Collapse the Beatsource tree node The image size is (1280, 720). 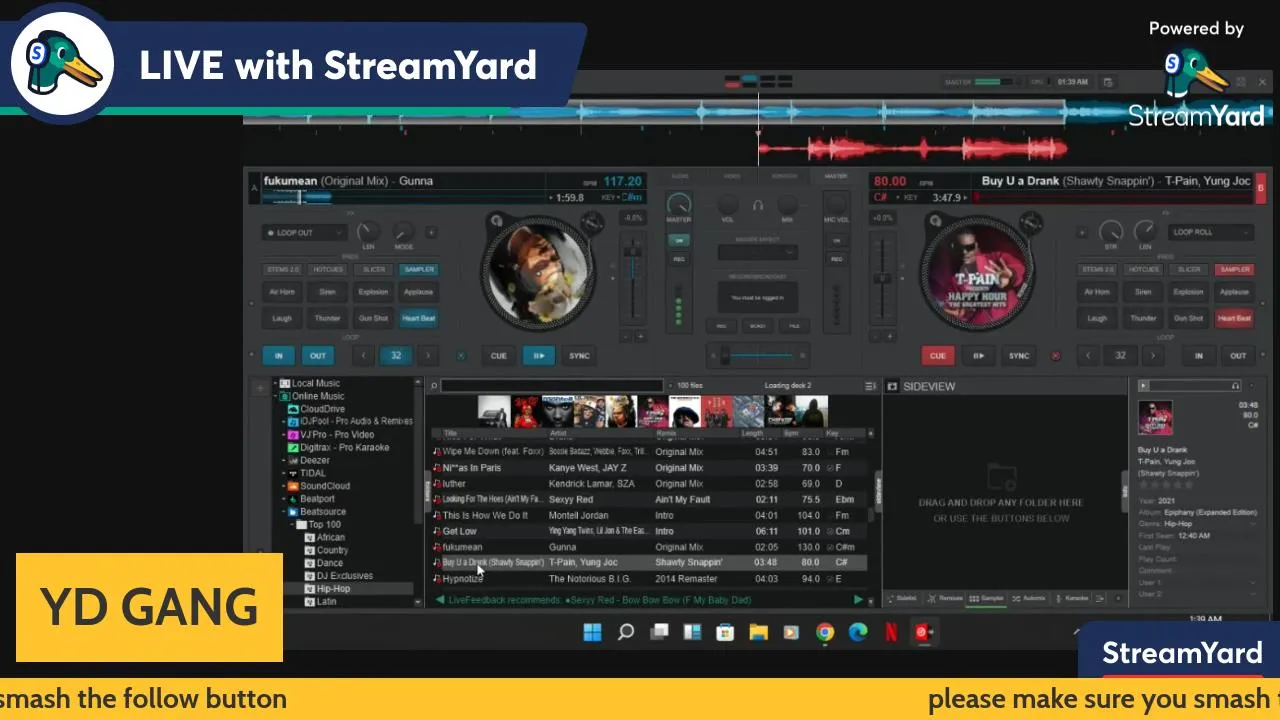pos(283,511)
